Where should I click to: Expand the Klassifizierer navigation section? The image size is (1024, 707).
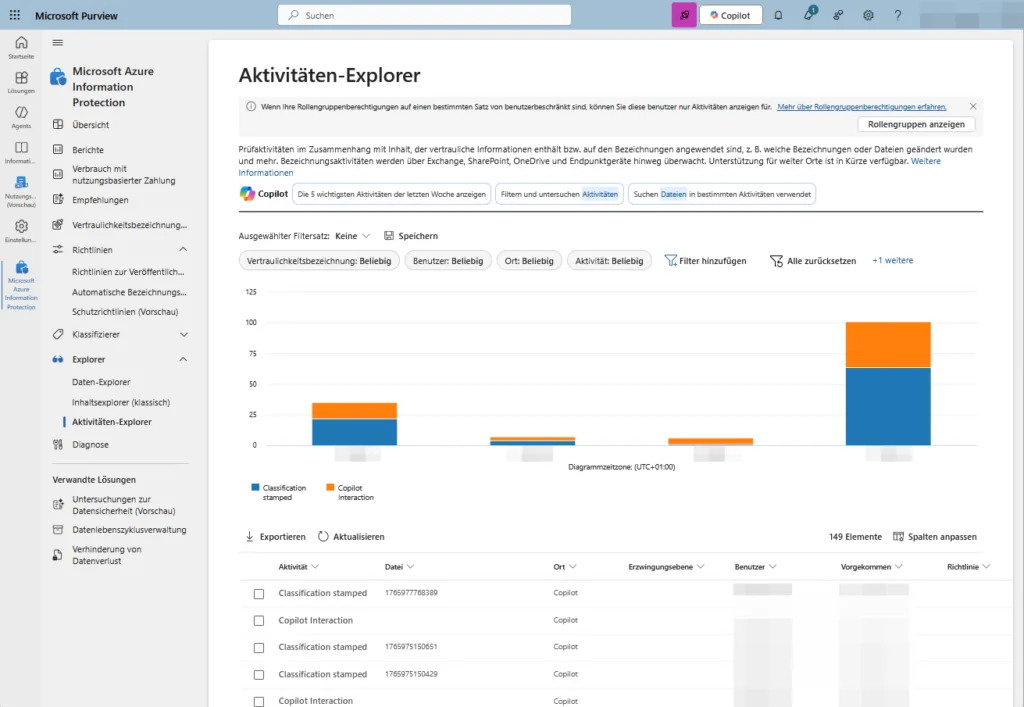pos(183,334)
